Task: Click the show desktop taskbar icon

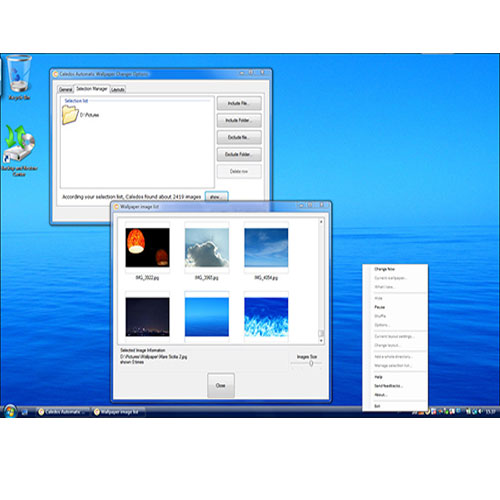Action: pyautogui.click(x=24, y=412)
